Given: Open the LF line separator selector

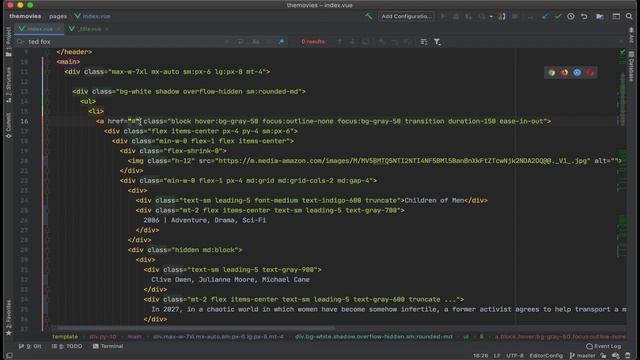Looking at the screenshot, I should (x=497, y=356).
